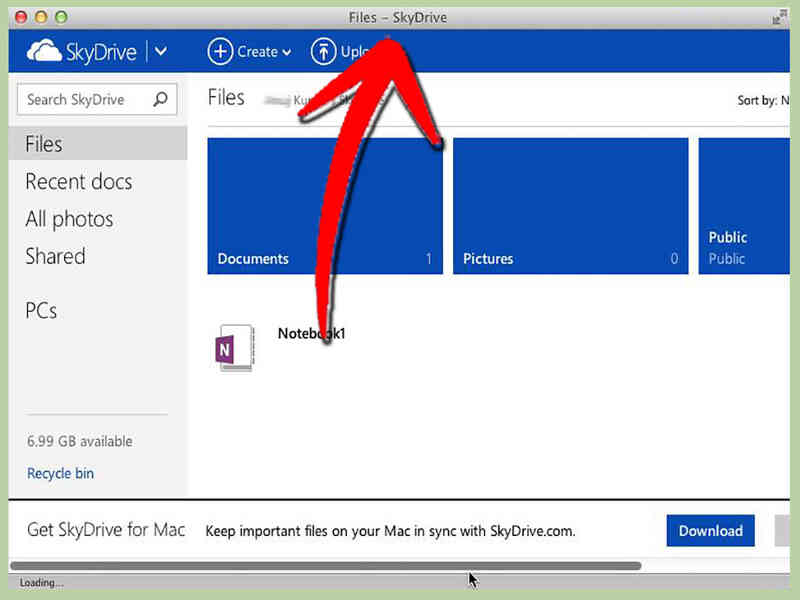Open Recent docs in the sidebar

(x=79, y=182)
